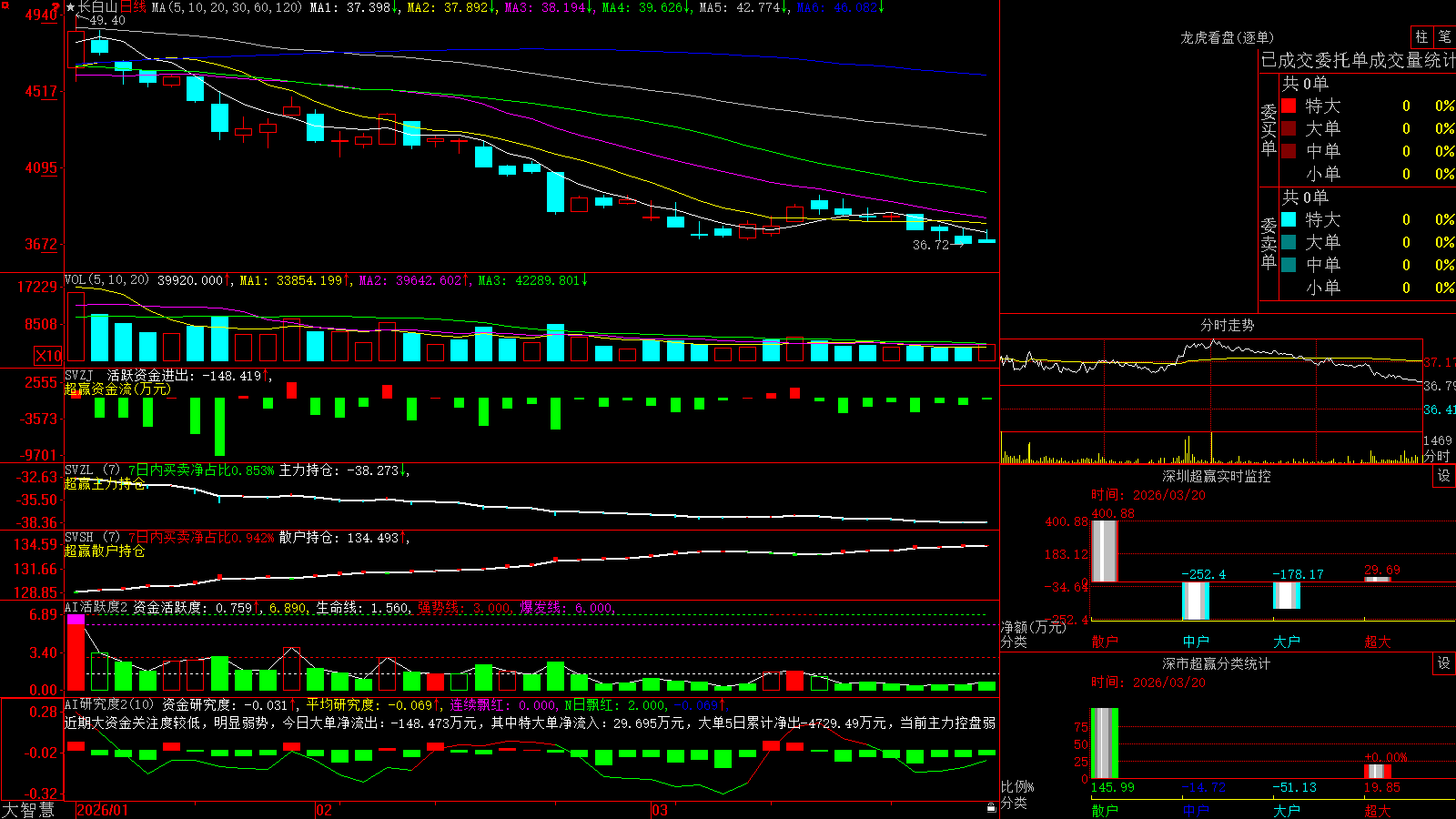Click the AI活跃度2 indicator label

[x=96, y=608]
